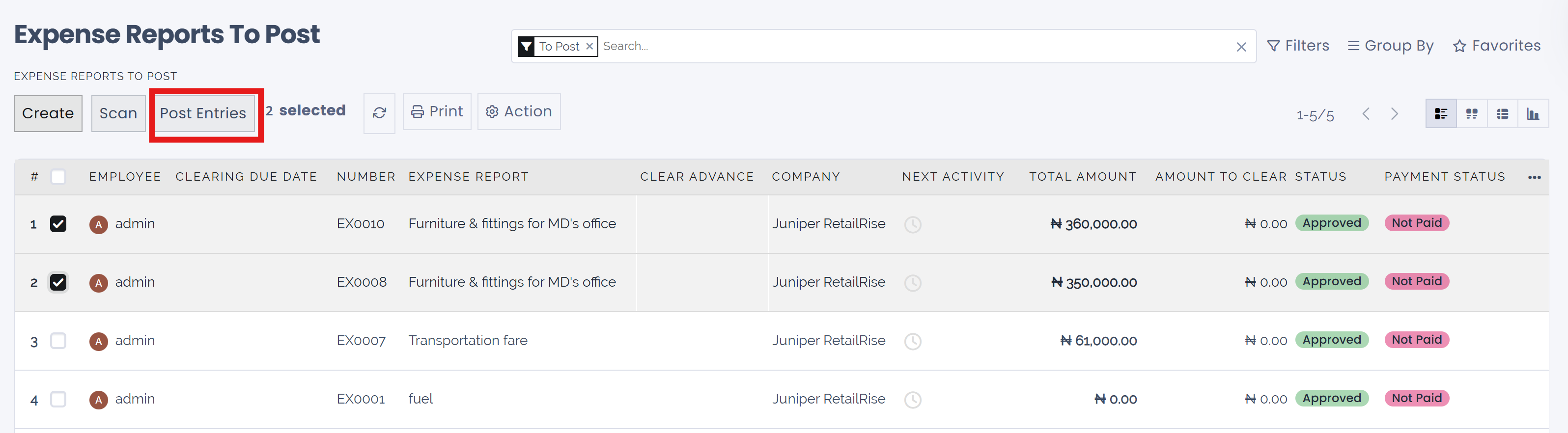Sort by Expense Report column header
The width and height of the screenshot is (1568, 433).
(468, 176)
